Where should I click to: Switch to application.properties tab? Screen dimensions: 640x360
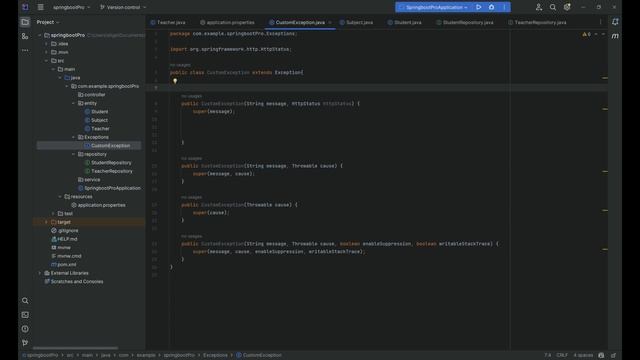click(x=227, y=22)
